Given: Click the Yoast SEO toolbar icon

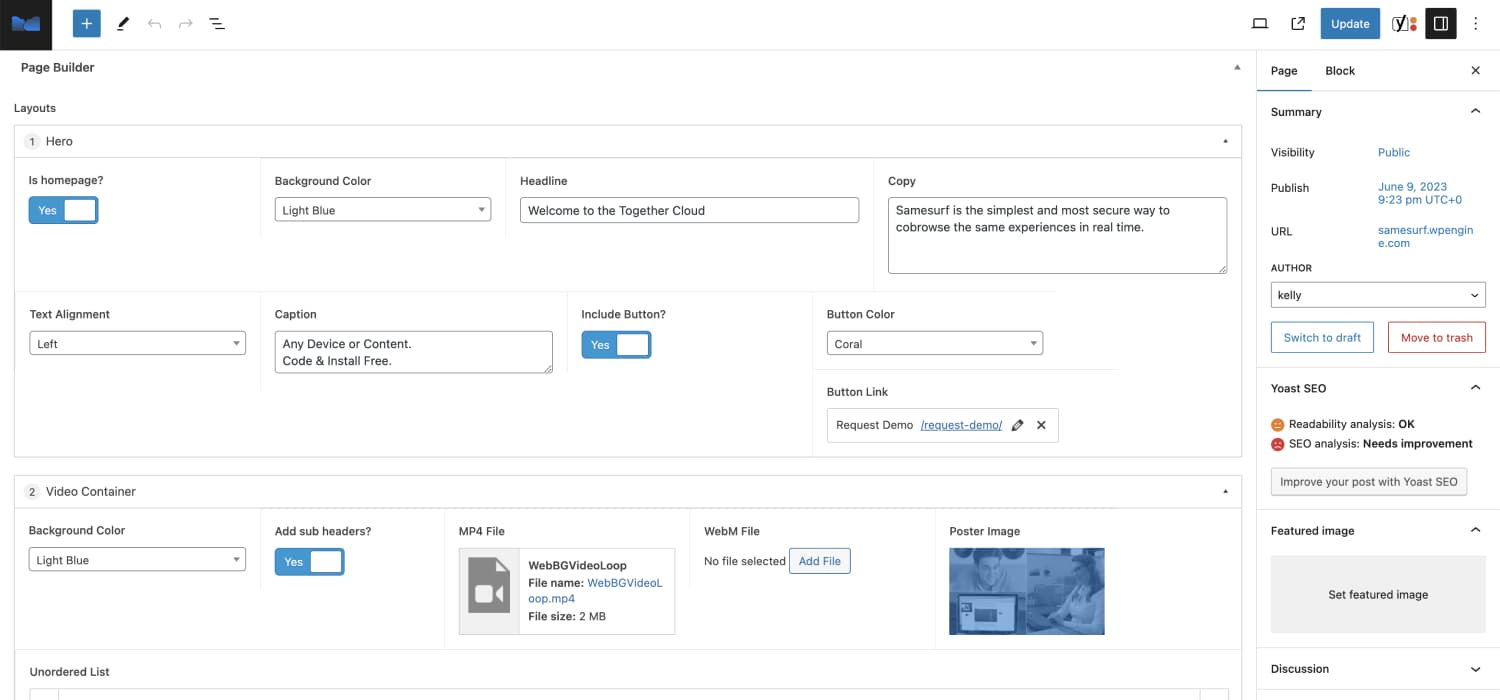Looking at the screenshot, I should (x=1402, y=23).
